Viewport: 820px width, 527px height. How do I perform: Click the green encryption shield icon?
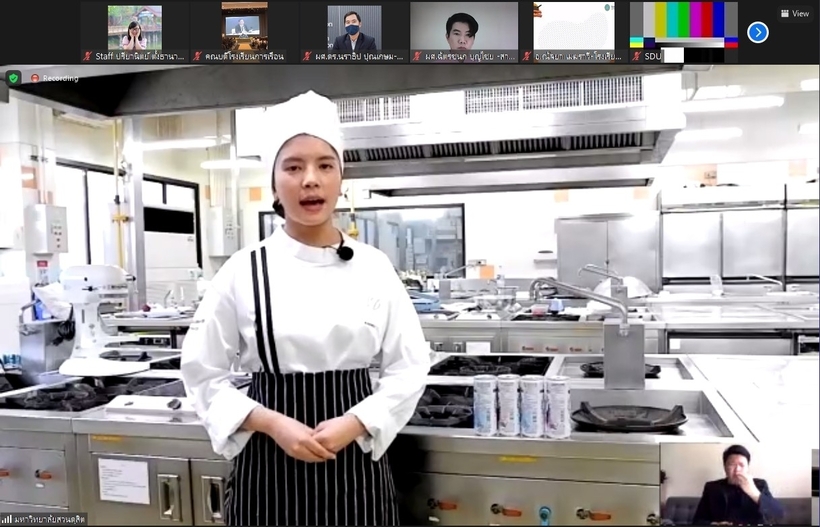click(x=13, y=77)
